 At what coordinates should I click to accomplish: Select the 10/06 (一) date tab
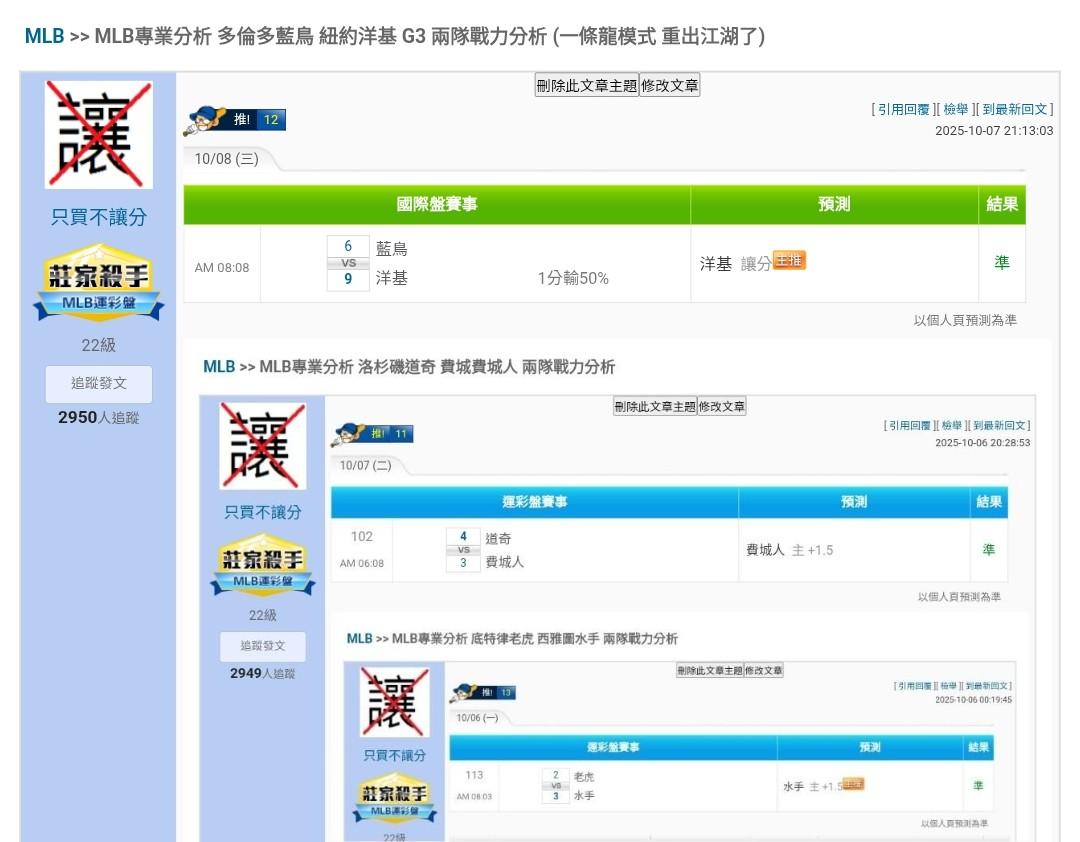pos(477,718)
